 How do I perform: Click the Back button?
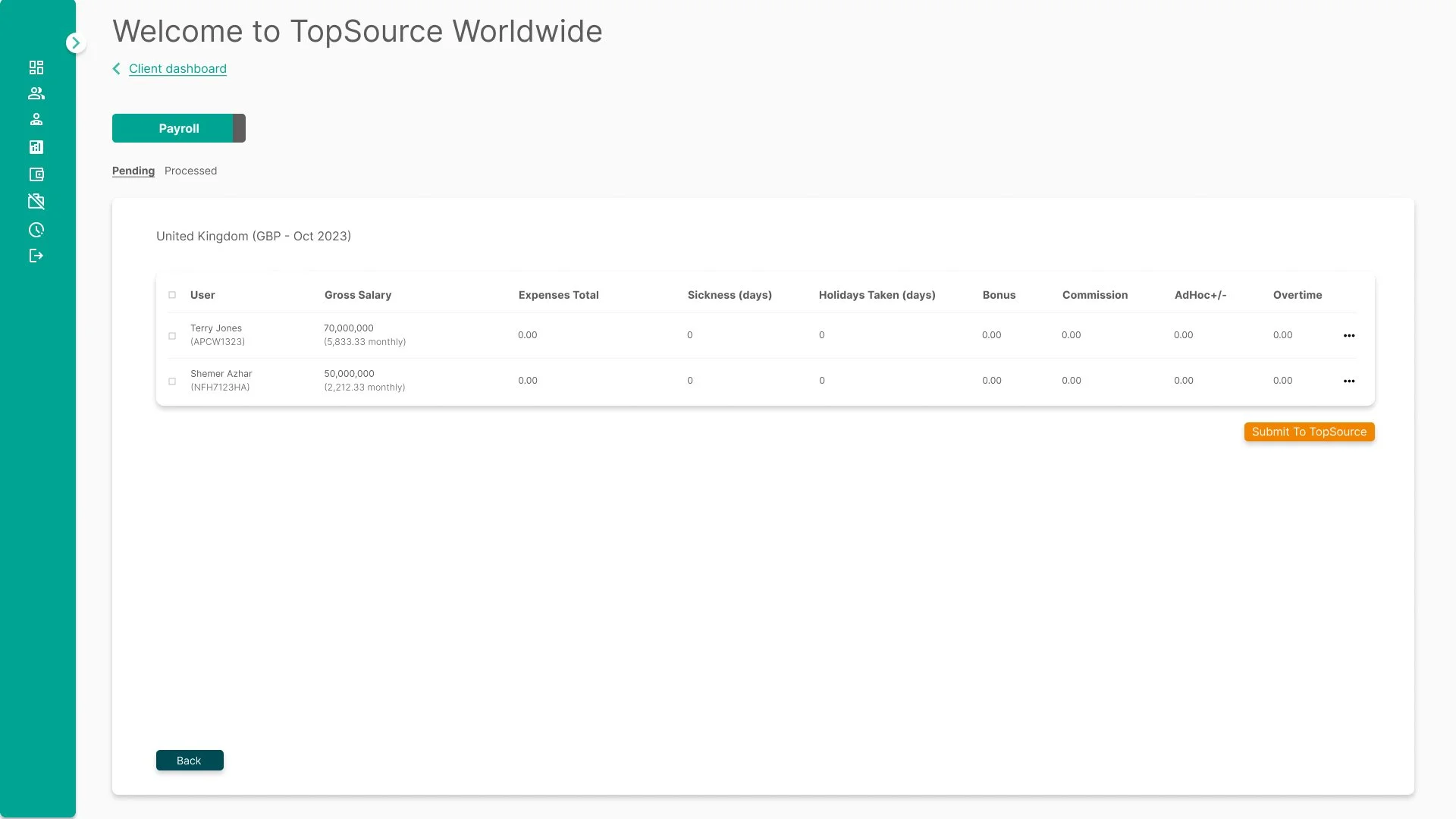click(x=190, y=761)
